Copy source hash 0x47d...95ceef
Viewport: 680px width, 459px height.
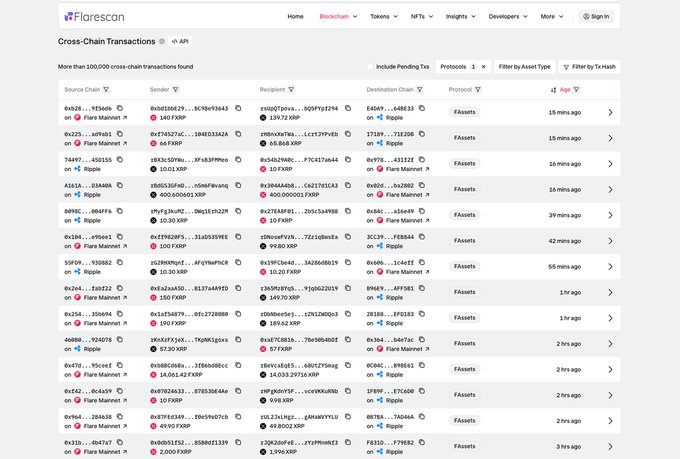click(120, 365)
